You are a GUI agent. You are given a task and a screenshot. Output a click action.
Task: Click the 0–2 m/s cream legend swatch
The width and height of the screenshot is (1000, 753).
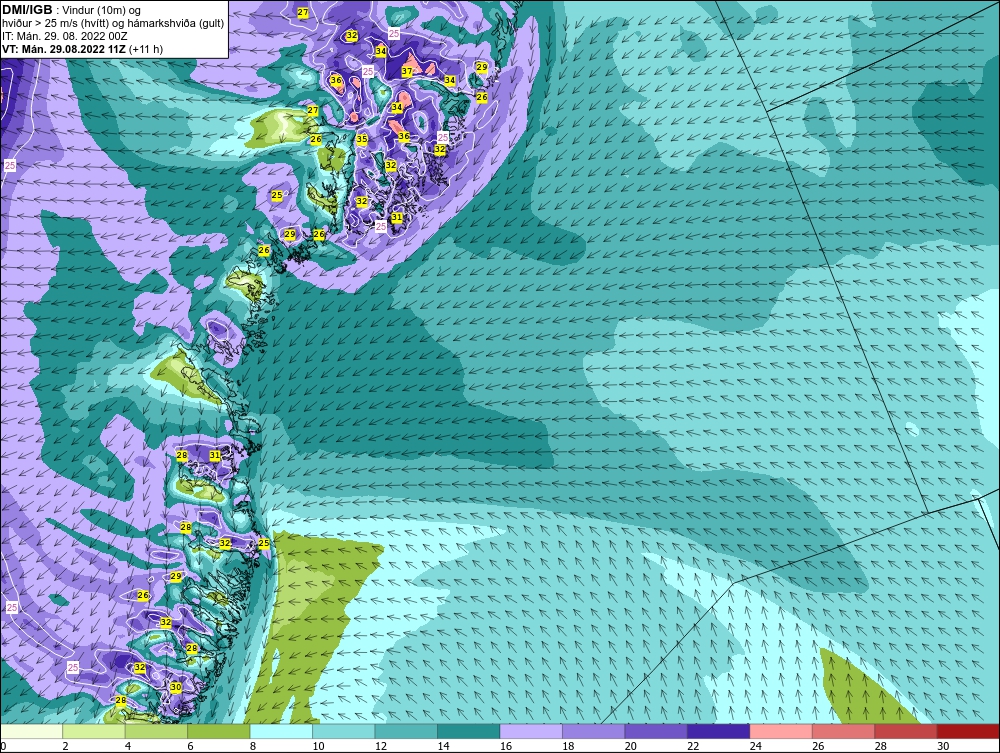[x=32, y=731]
